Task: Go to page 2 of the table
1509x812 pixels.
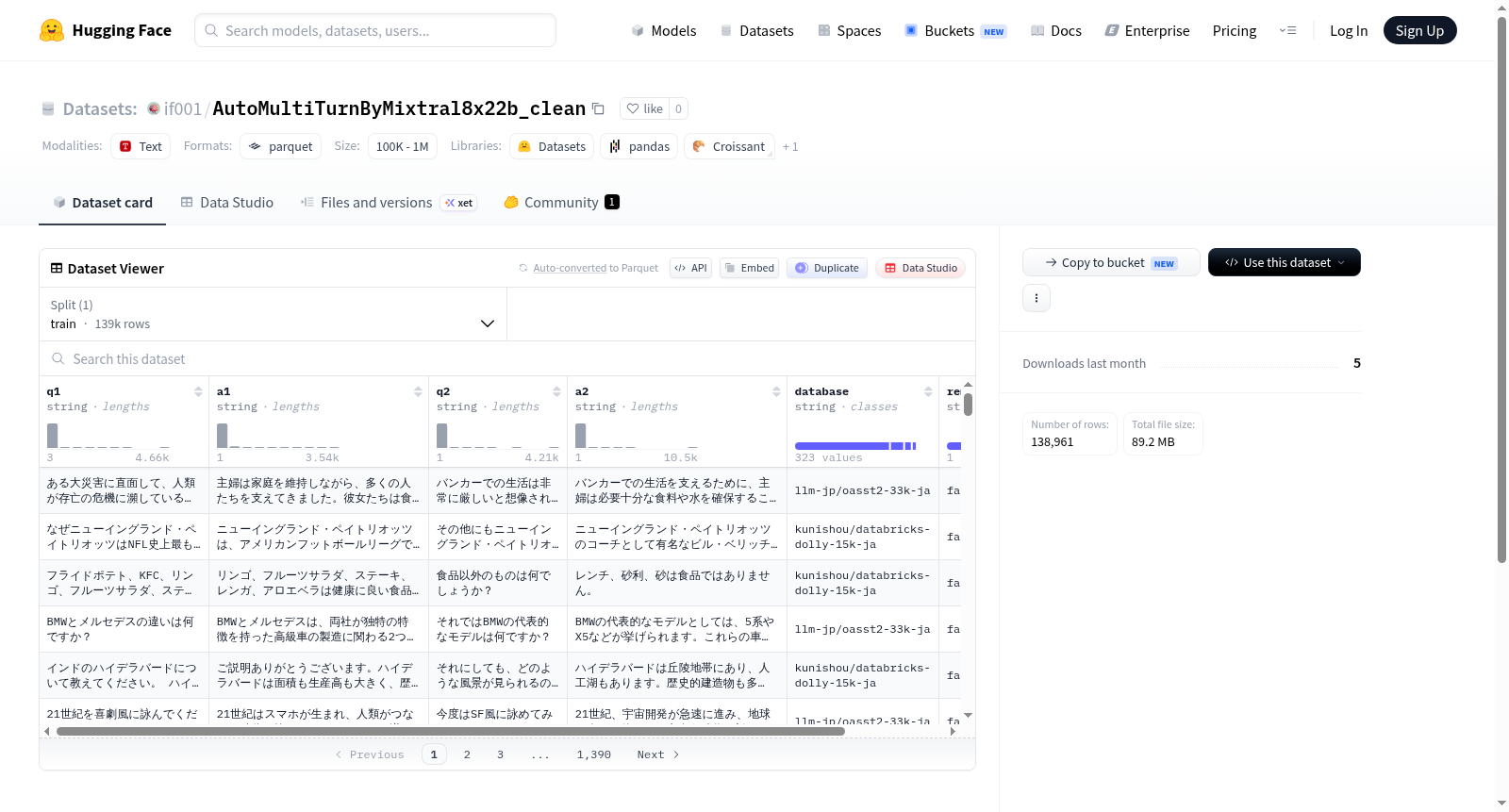Action: pos(467,754)
